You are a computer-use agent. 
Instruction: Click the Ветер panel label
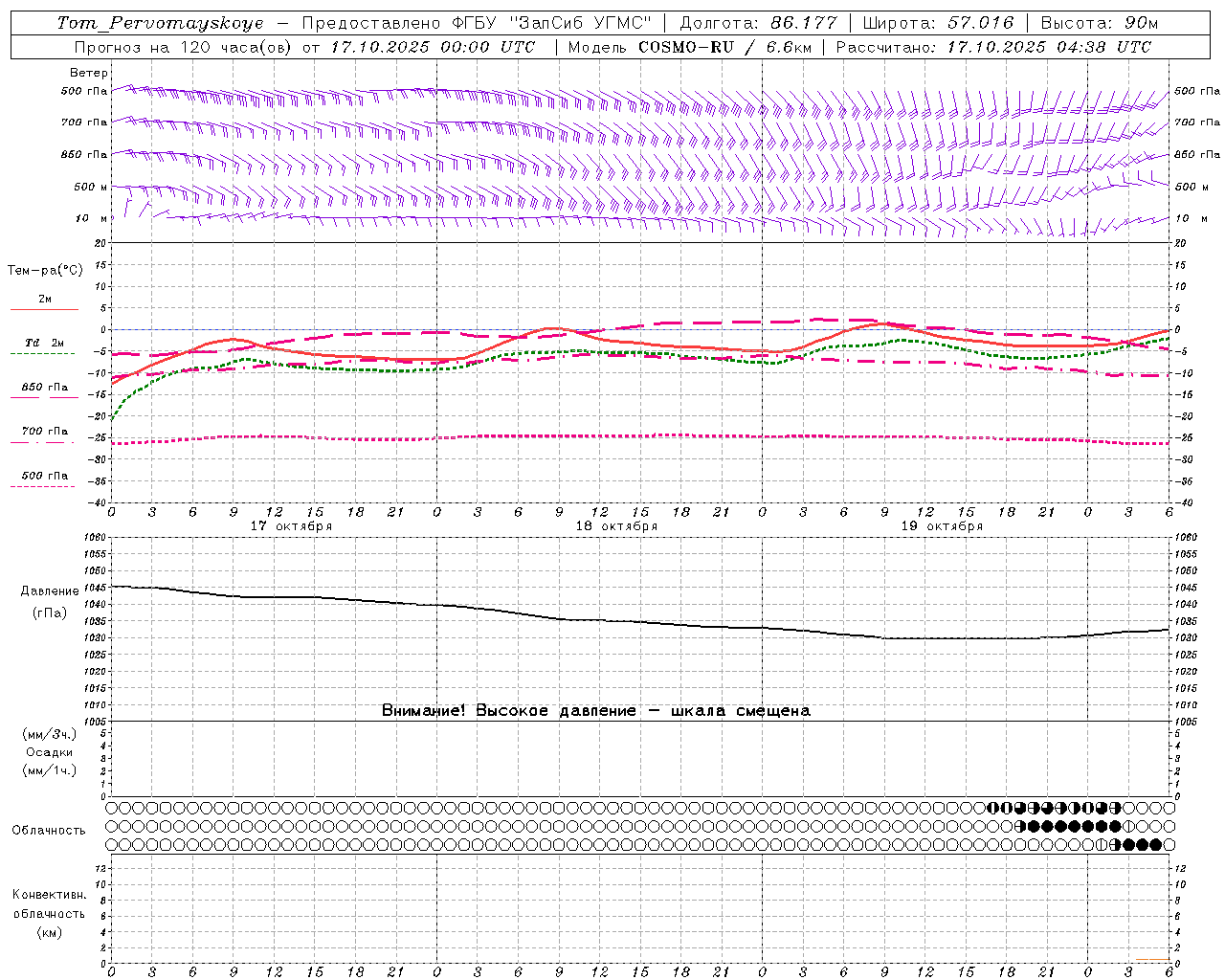point(89,73)
